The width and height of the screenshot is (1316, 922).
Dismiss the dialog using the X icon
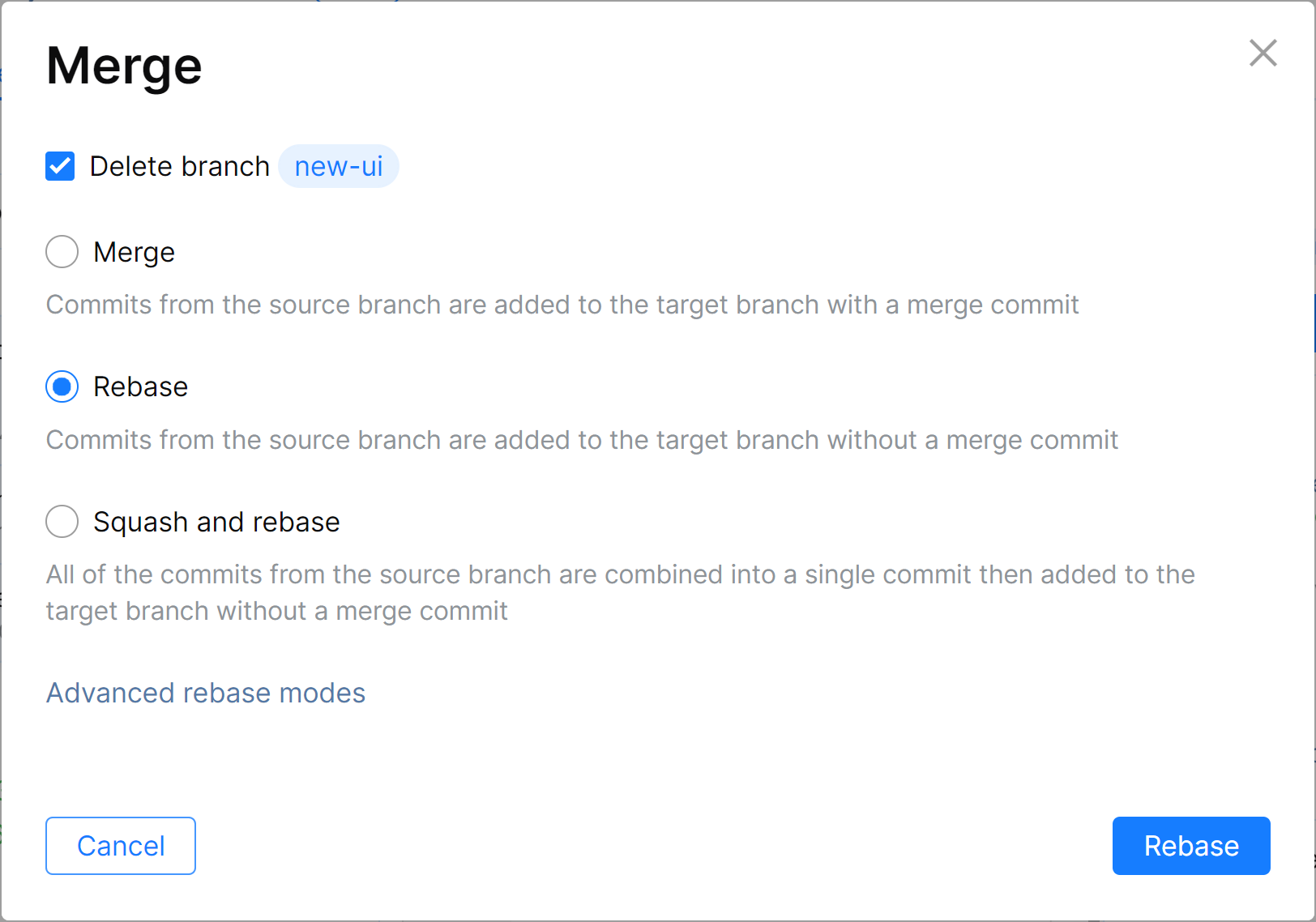(1263, 53)
